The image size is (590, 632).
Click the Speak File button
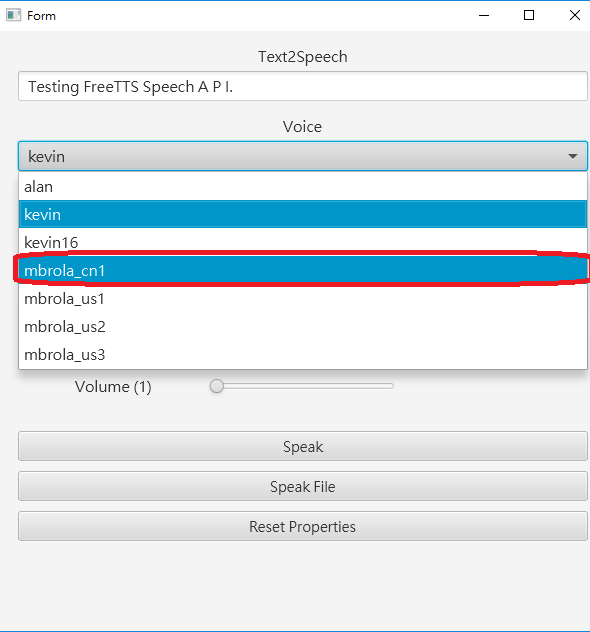303,486
